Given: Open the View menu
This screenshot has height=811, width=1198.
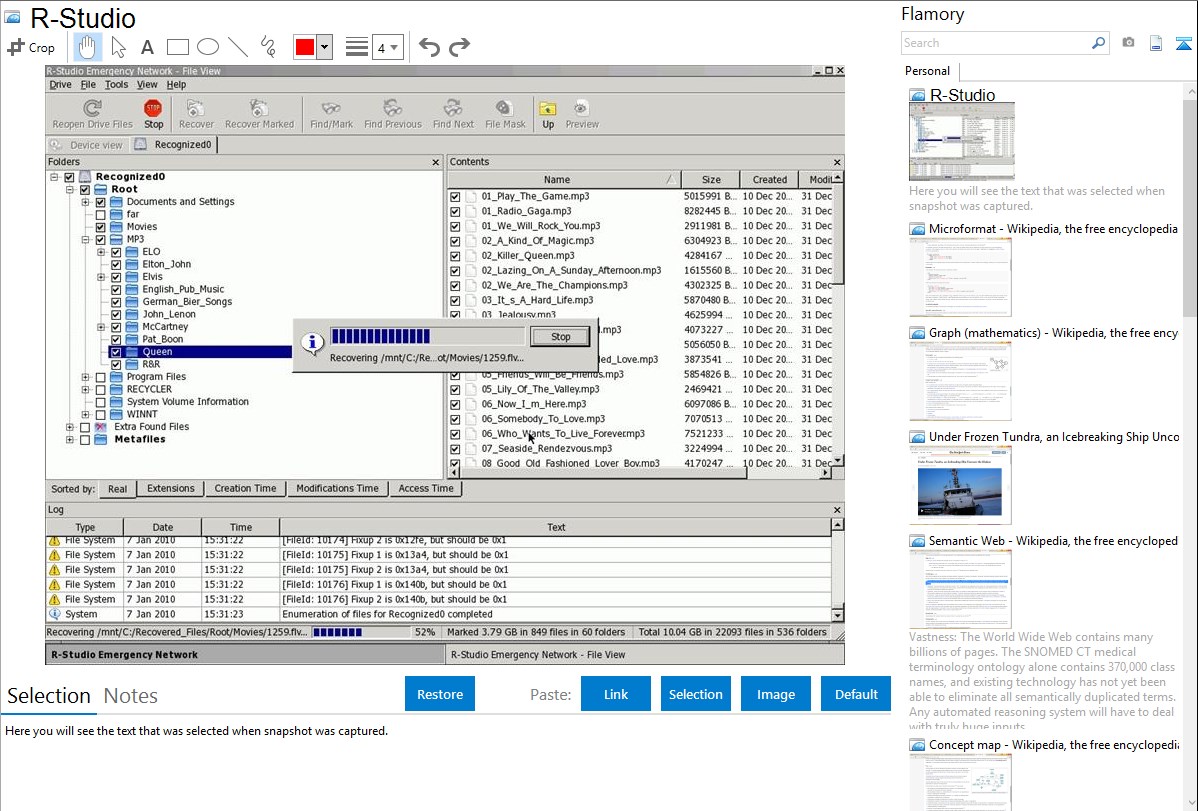Looking at the screenshot, I should (147, 85).
